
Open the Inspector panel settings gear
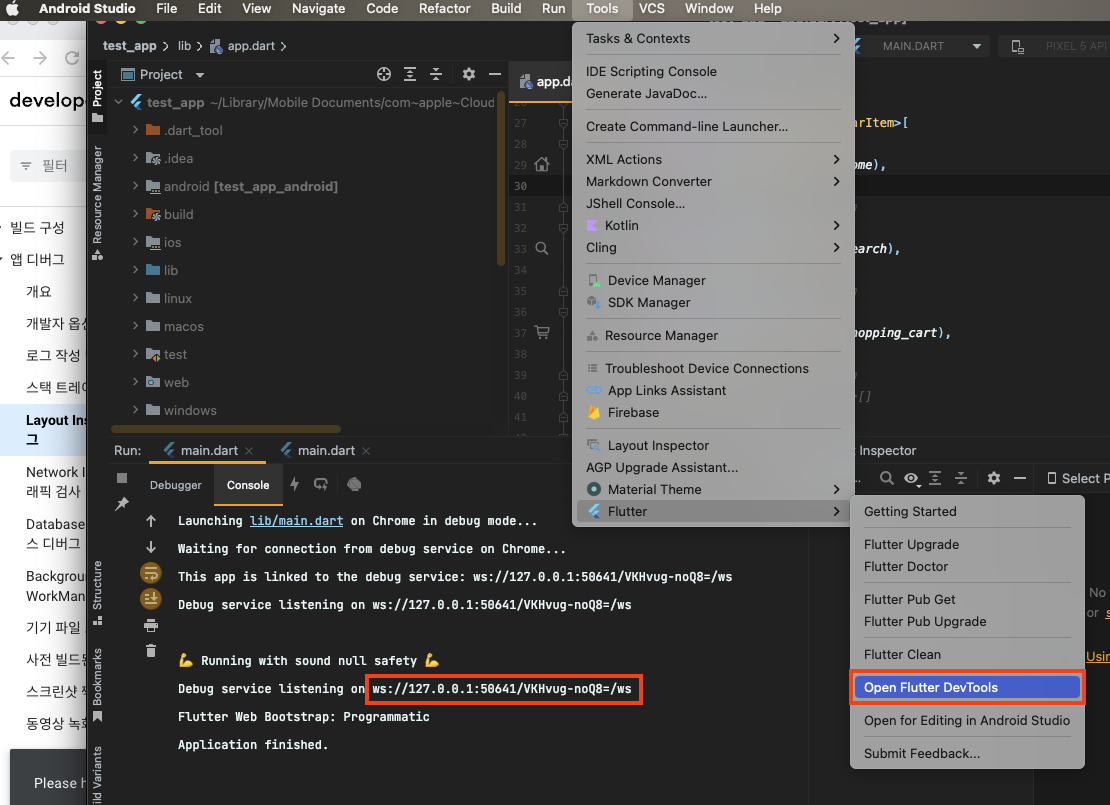click(994, 479)
